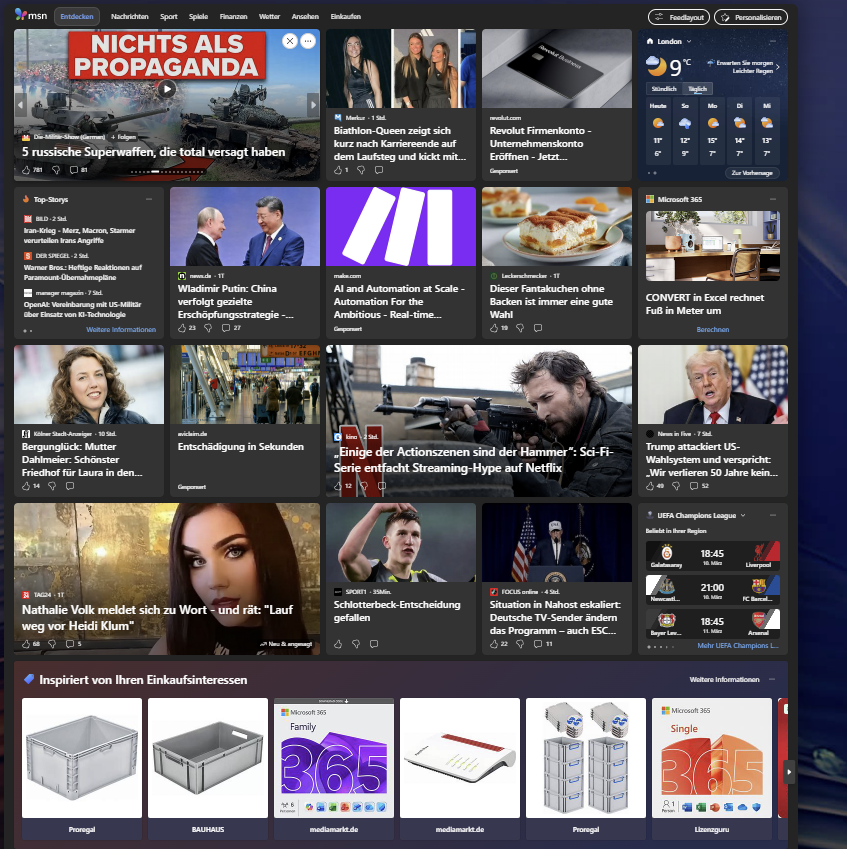The width and height of the screenshot is (847, 849).
Task: Like the Nathalie Volk article
Action: click(26, 644)
